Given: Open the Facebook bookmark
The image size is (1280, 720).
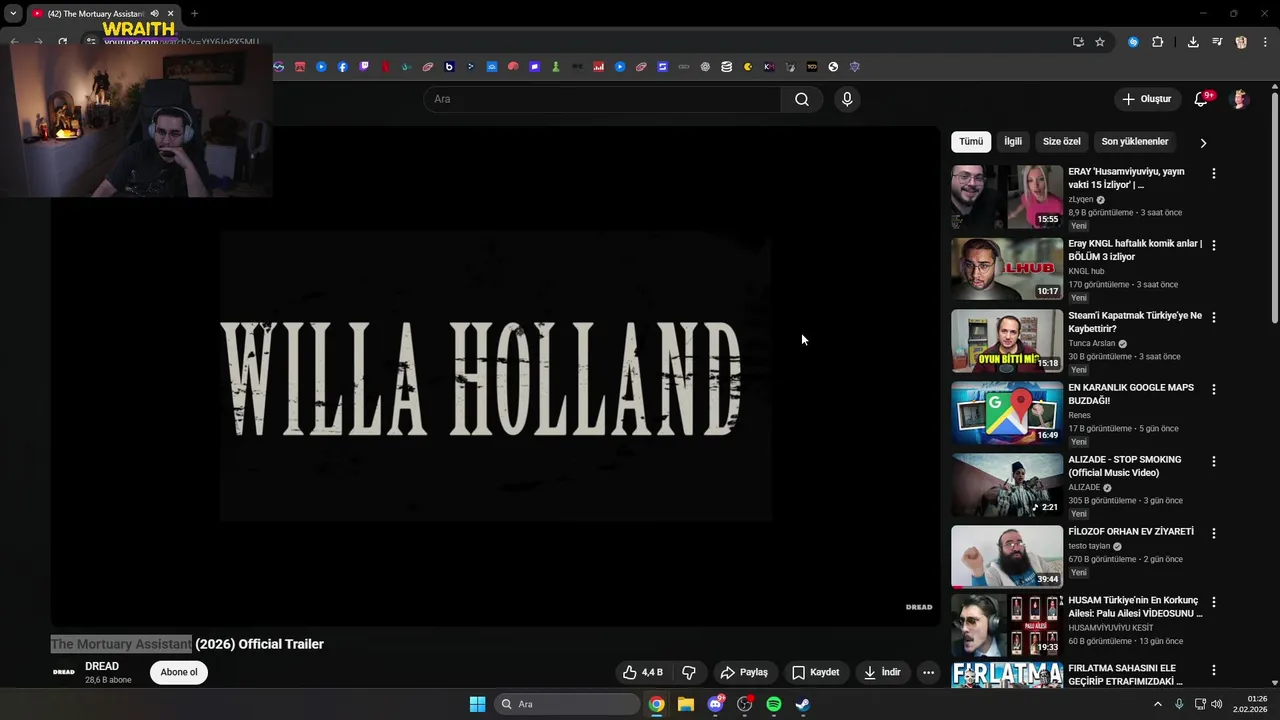Looking at the screenshot, I should (x=342, y=67).
